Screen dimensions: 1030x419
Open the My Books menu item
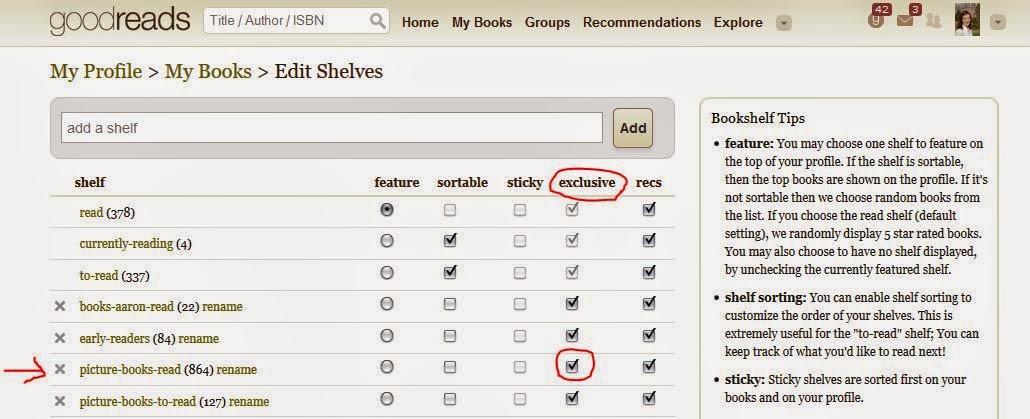click(x=482, y=22)
